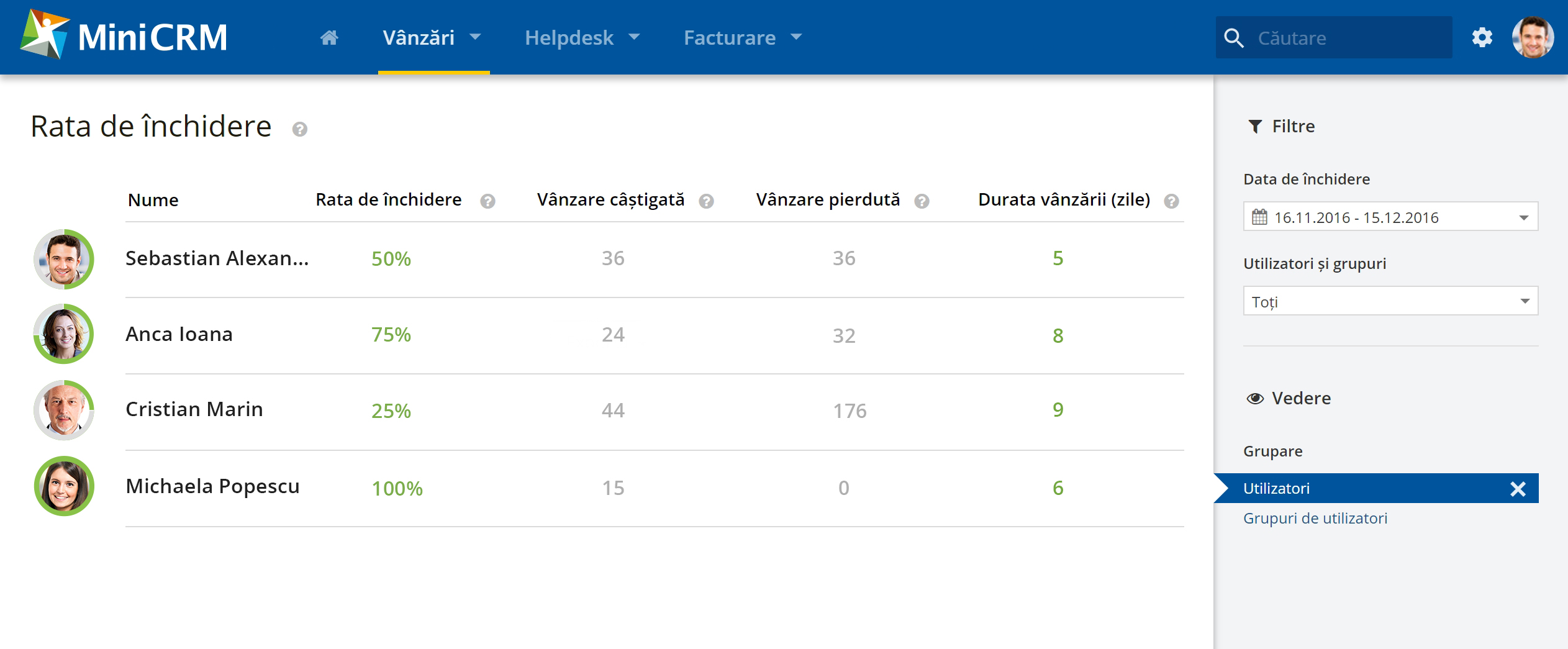Click Sebastian's 50% closing rate
1568x649 pixels.
pos(391,259)
